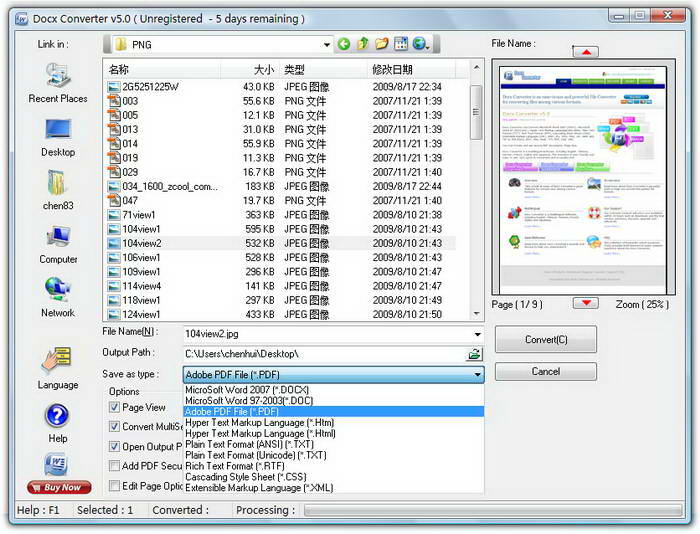This screenshot has width=700, height=534.
Task: Go to next preview page red down arrow
Action: [586, 303]
